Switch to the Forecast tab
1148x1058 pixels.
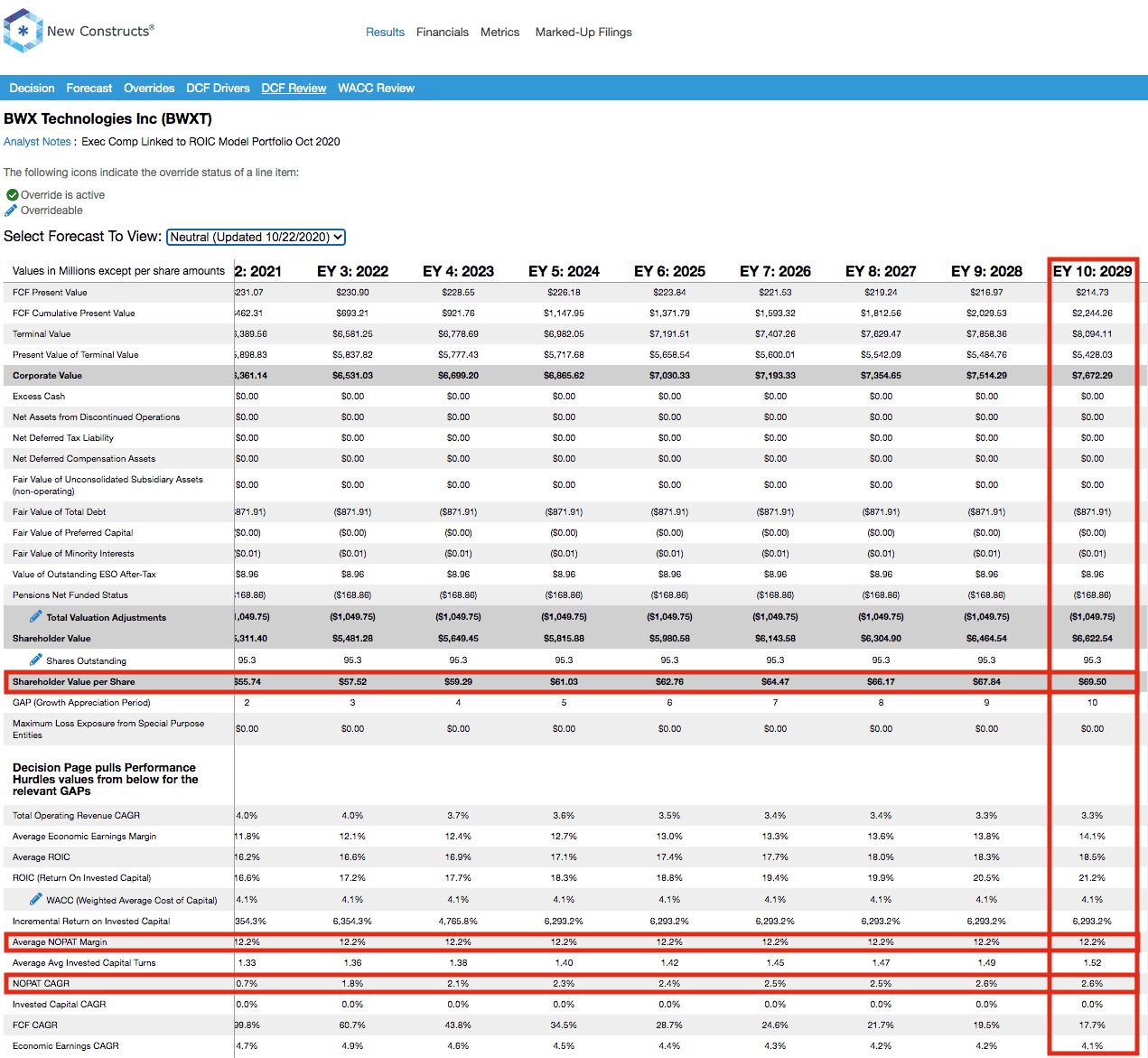click(x=89, y=88)
